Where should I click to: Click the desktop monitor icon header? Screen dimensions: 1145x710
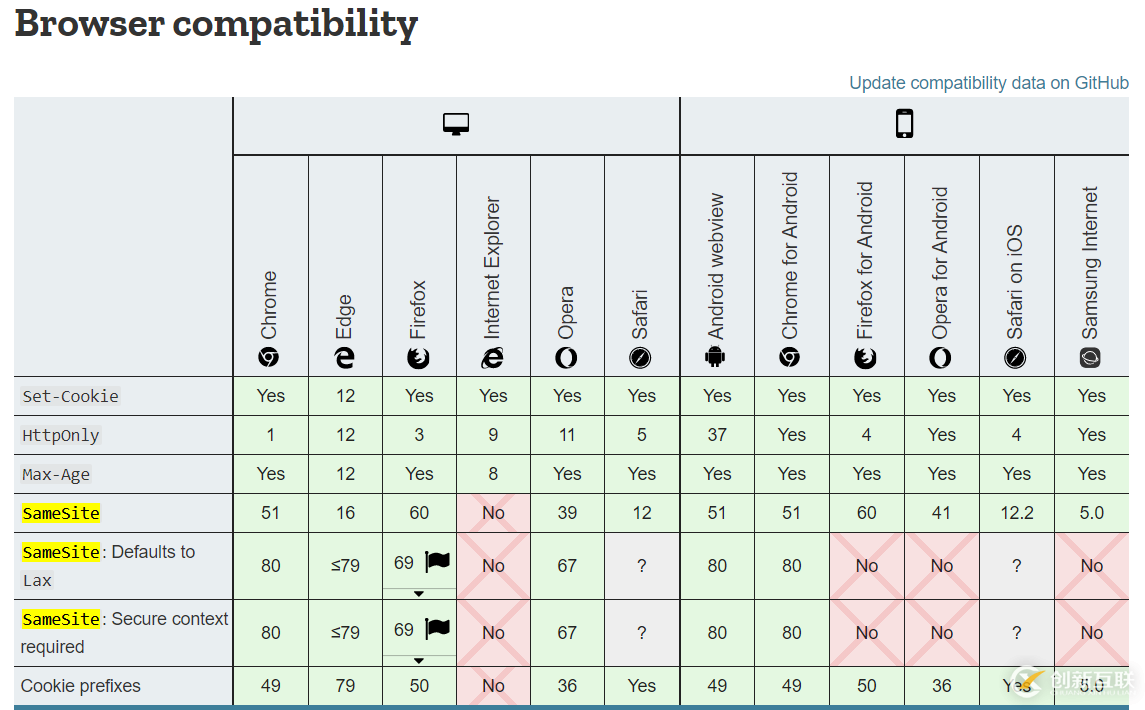[456, 125]
